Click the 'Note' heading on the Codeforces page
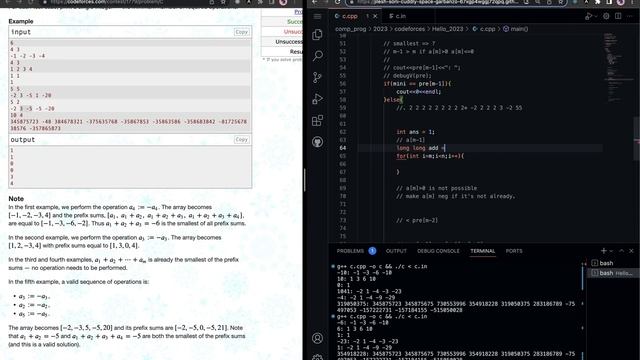 click(x=16, y=199)
